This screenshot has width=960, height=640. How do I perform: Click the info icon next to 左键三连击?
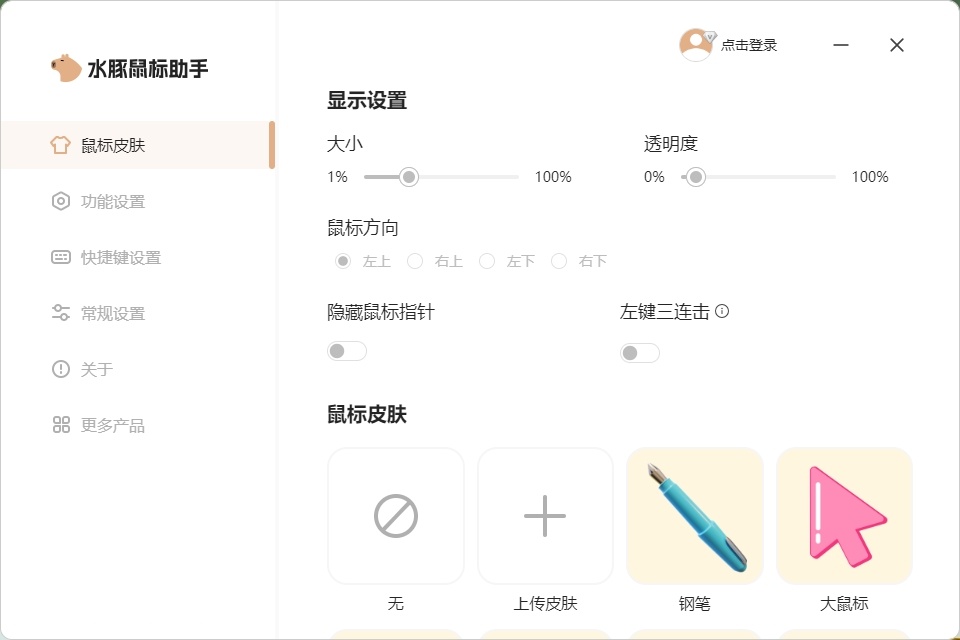click(x=721, y=311)
